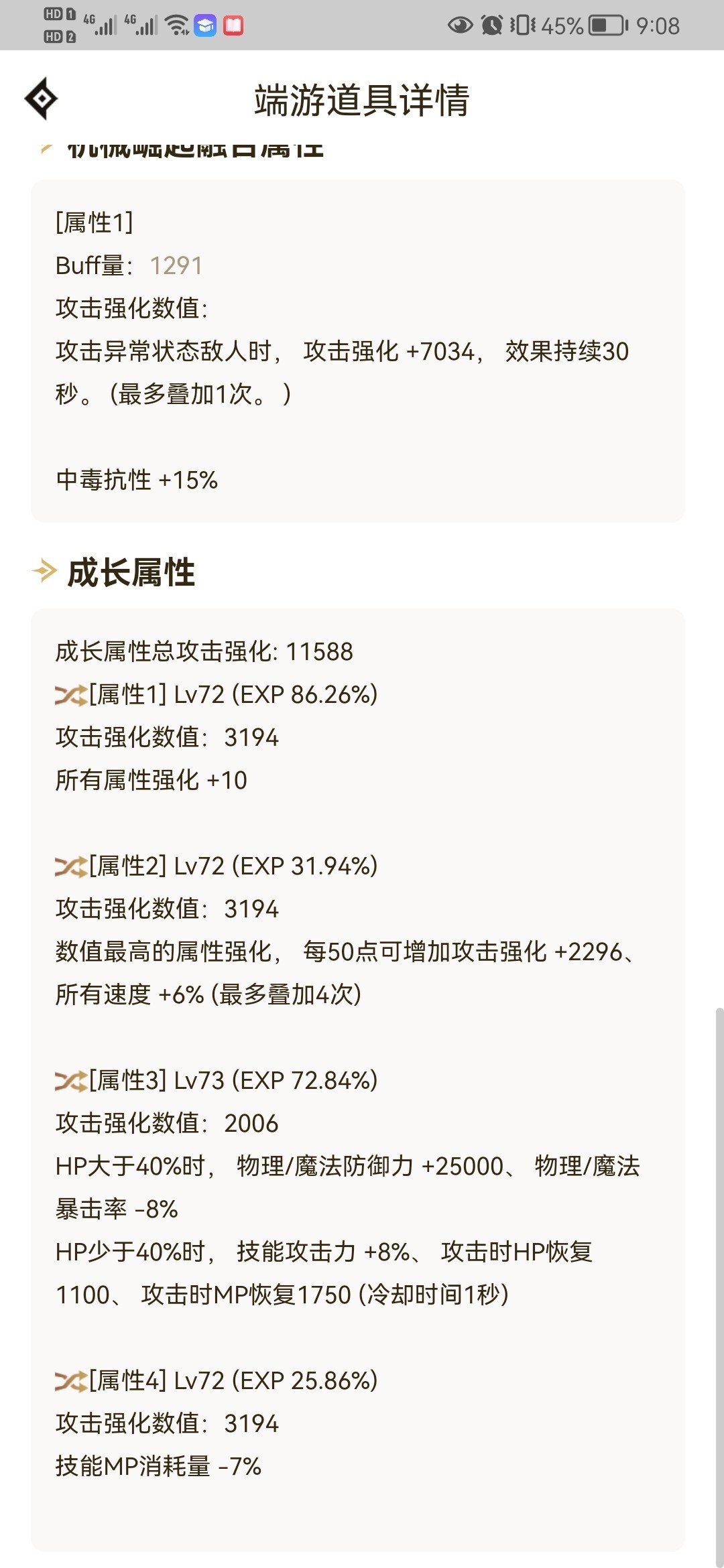Tap the Wi-Fi status icon
This screenshot has height=1568, width=724.
pyautogui.click(x=178, y=25)
